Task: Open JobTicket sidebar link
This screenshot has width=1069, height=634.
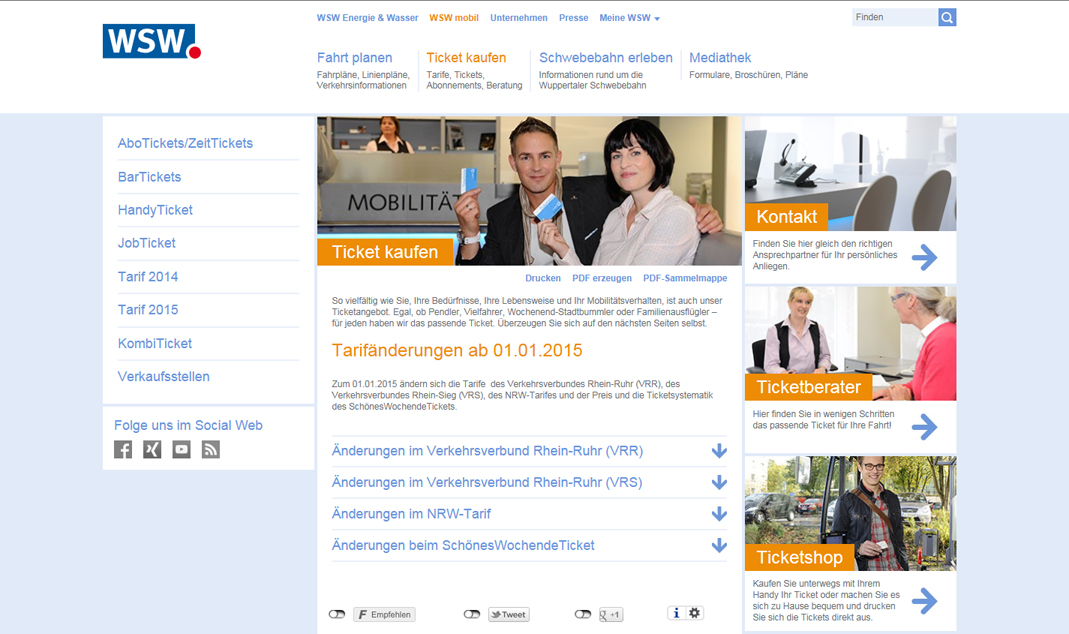Action: pyautogui.click(x=147, y=243)
